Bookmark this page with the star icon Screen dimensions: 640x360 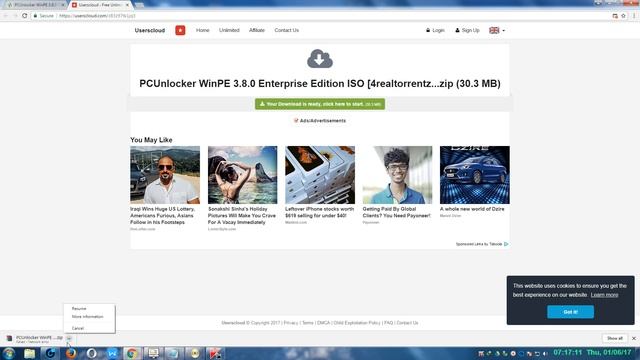623,16
